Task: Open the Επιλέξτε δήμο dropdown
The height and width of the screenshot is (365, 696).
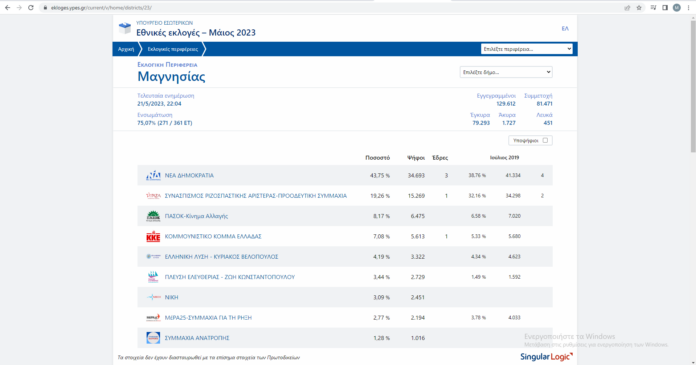Action: [x=506, y=72]
